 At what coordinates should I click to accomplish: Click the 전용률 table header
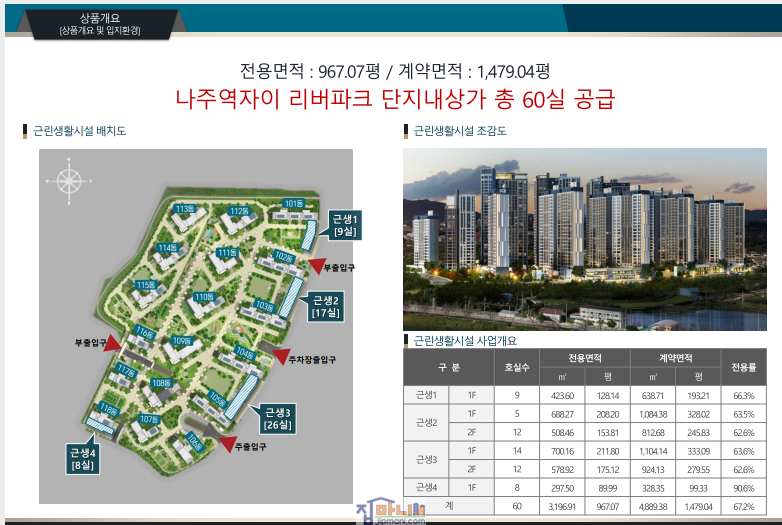[744, 367]
